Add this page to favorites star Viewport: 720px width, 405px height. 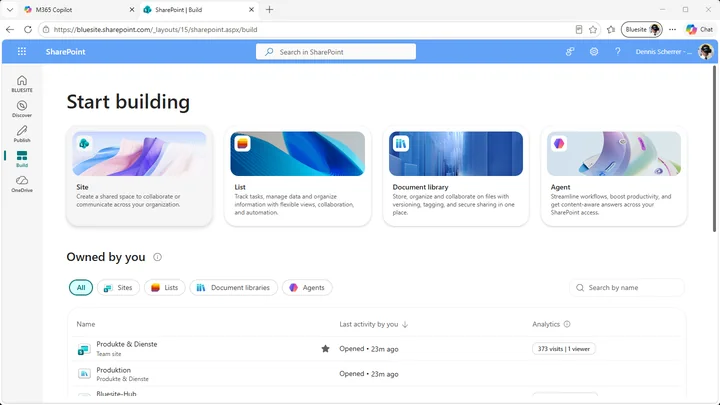(x=593, y=29)
